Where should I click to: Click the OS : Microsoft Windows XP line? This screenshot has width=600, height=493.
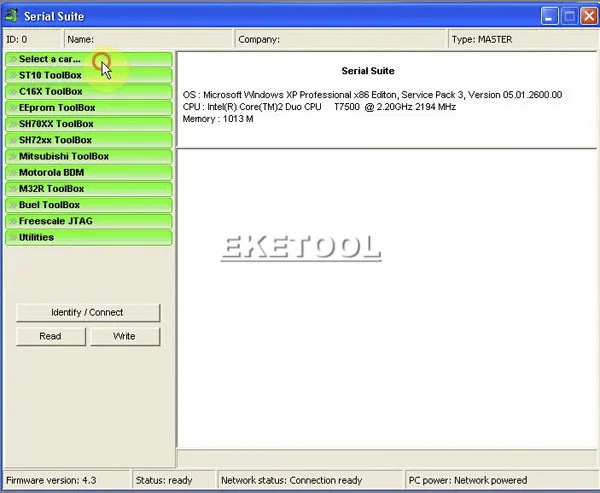pos(372,95)
